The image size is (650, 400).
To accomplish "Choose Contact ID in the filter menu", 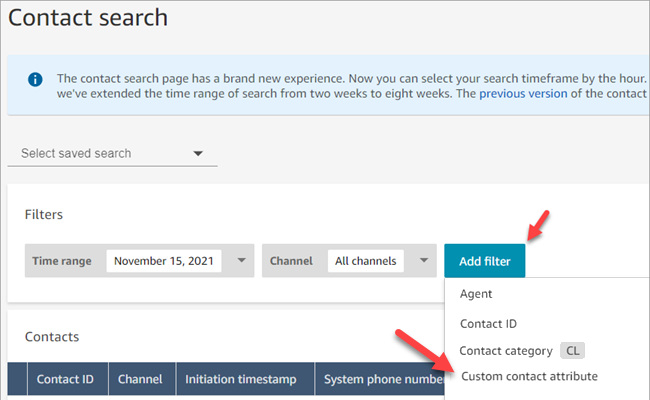I will coord(488,324).
